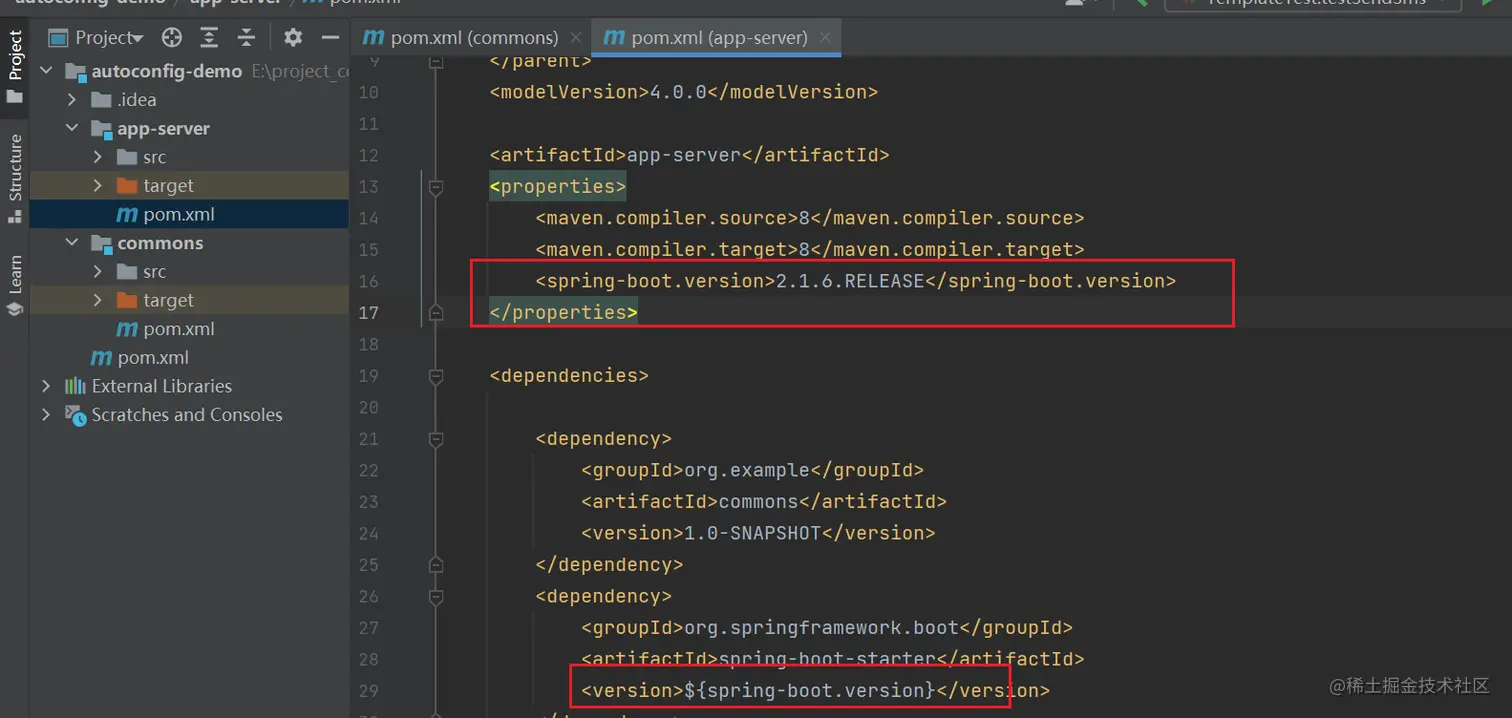The width and height of the screenshot is (1512, 718).
Task: Hide the Project tool window with minus icon
Action: [330, 38]
